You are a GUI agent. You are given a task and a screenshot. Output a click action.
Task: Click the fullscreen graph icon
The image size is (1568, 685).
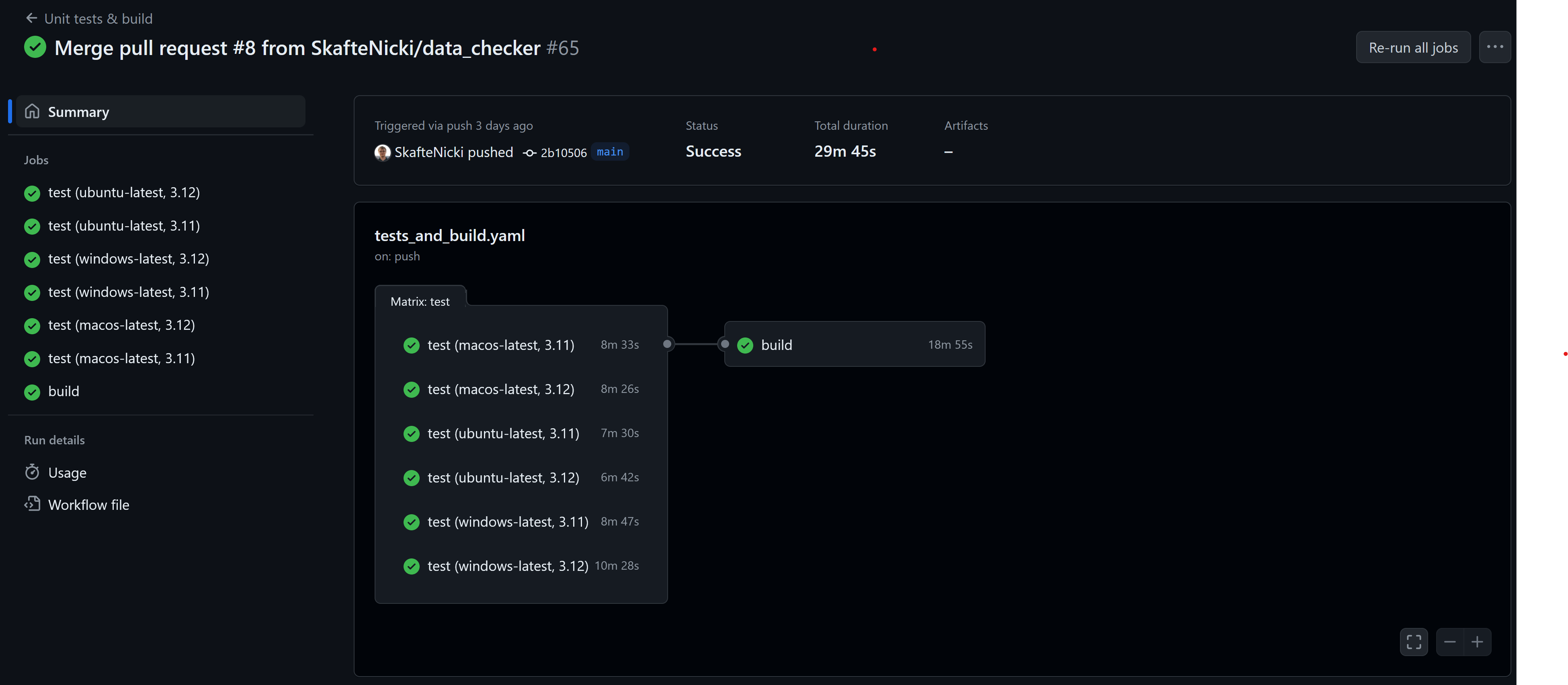[x=1413, y=641]
